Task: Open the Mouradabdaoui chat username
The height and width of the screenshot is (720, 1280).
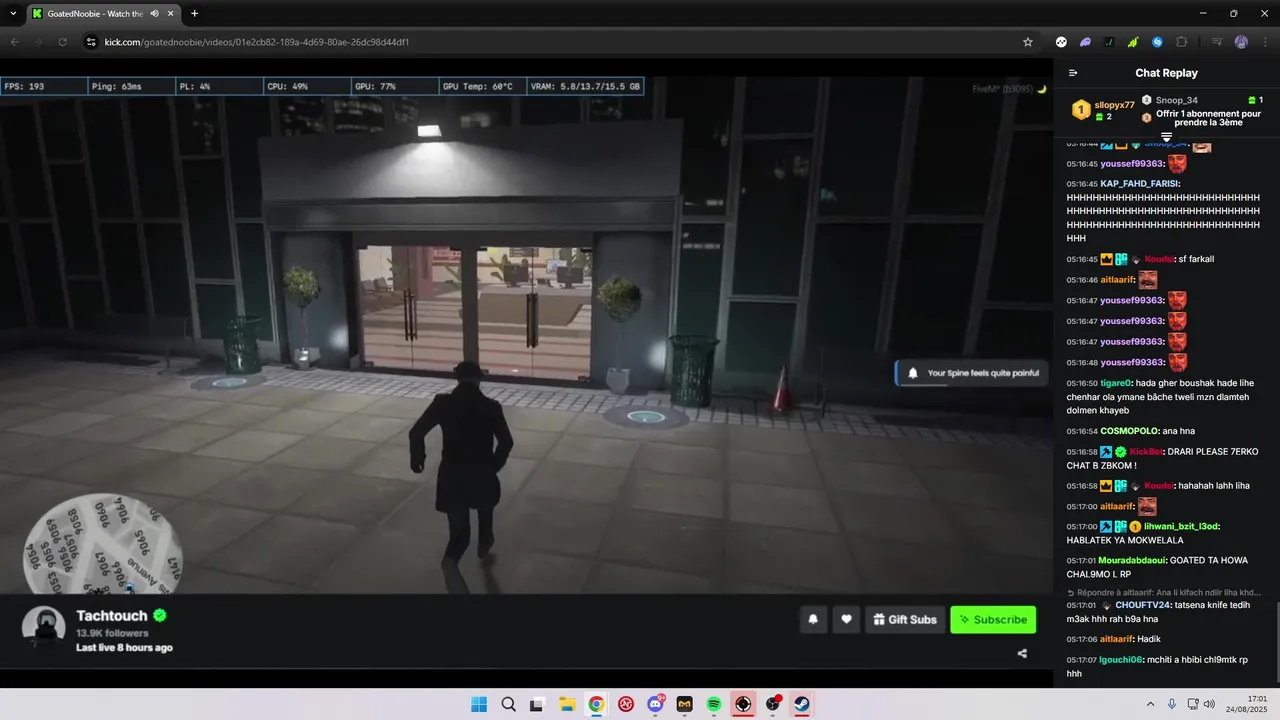Action: tap(1132, 561)
